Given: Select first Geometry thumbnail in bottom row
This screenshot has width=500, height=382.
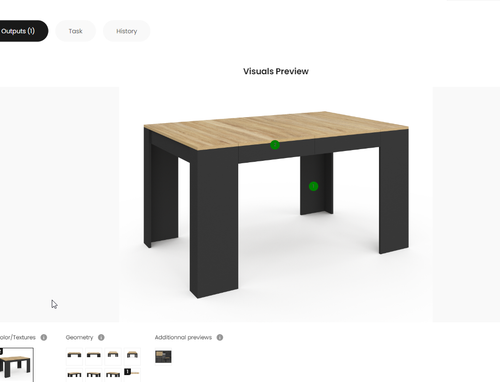Looking at the screenshot, I should tap(74, 375).
